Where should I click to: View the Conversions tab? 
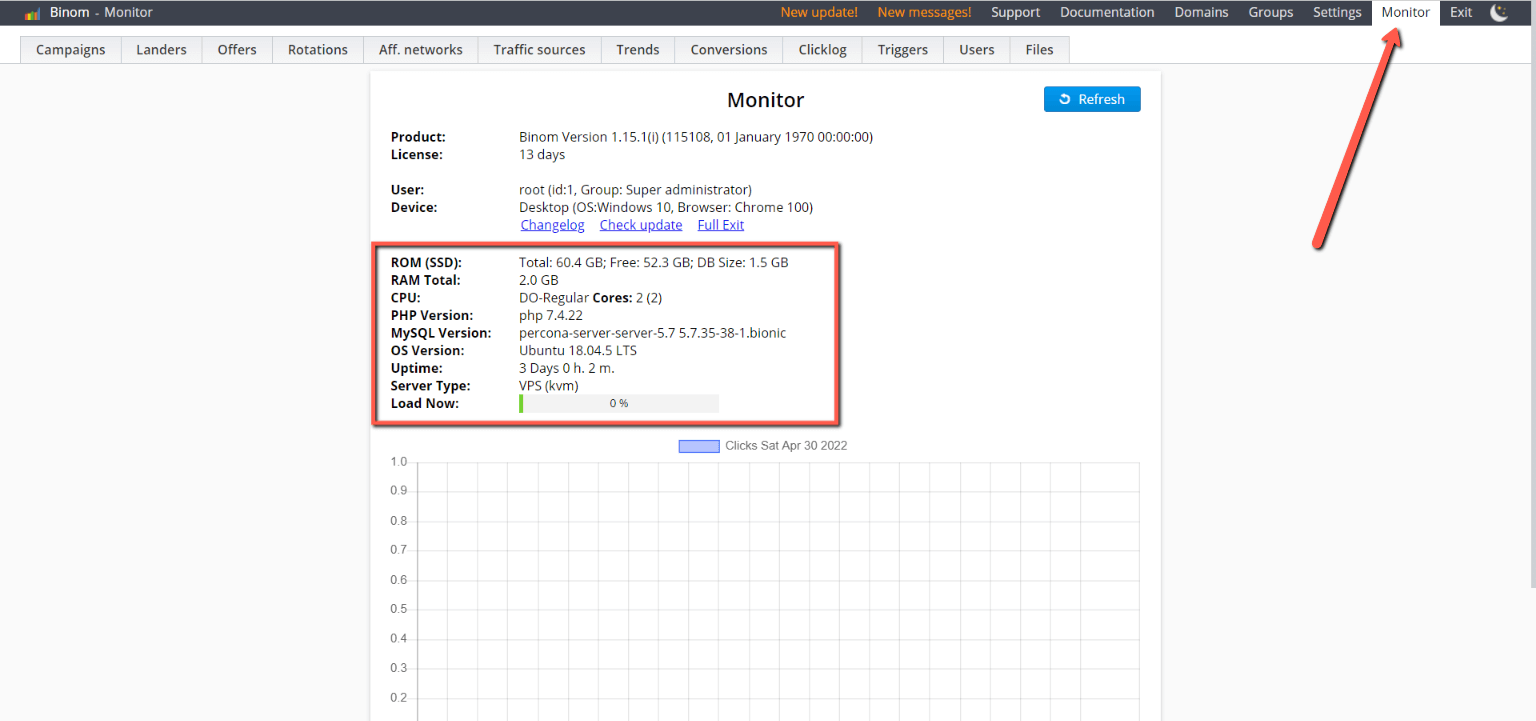(x=729, y=49)
